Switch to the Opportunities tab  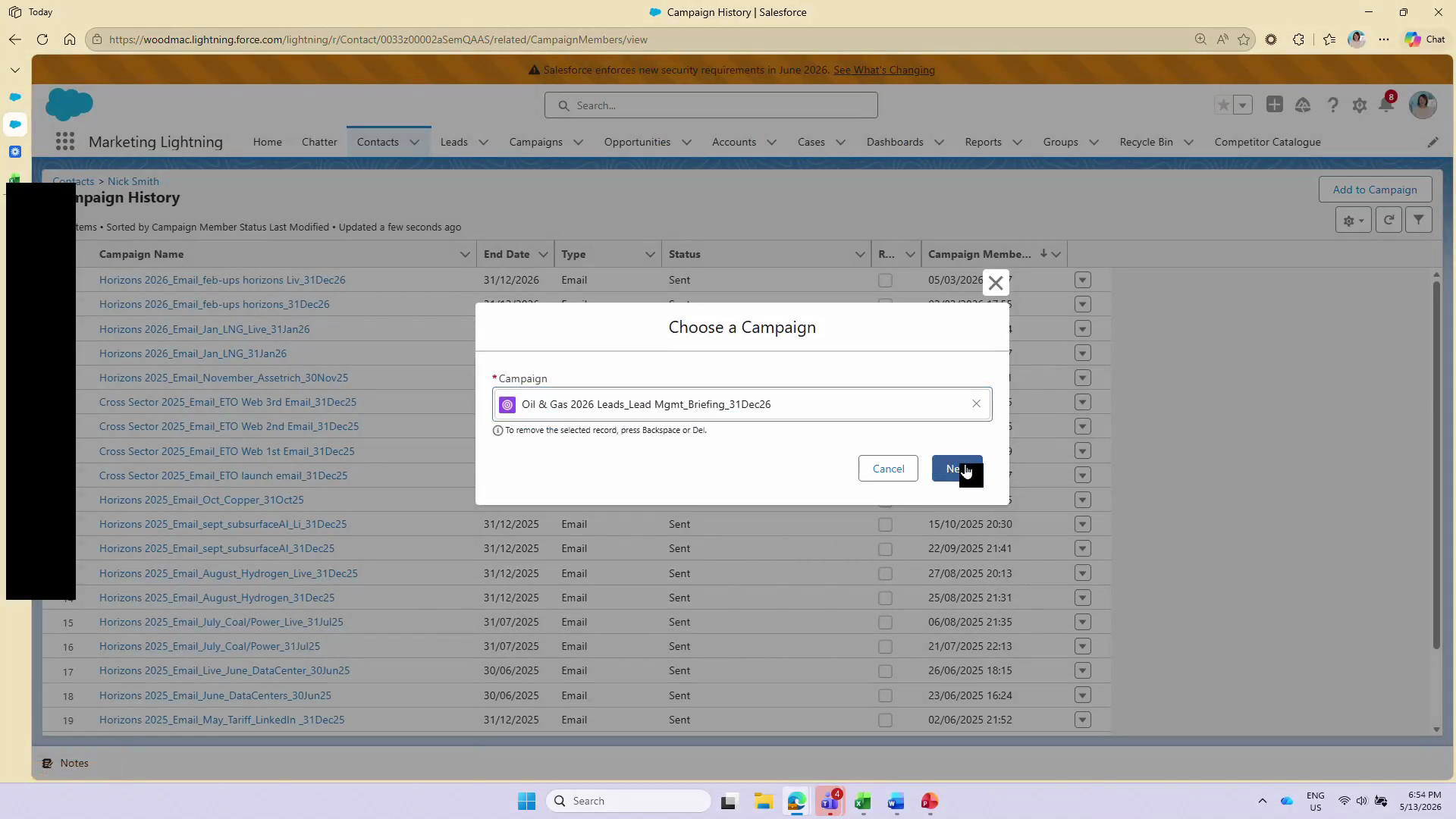pyautogui.click(x=637, y=143)
